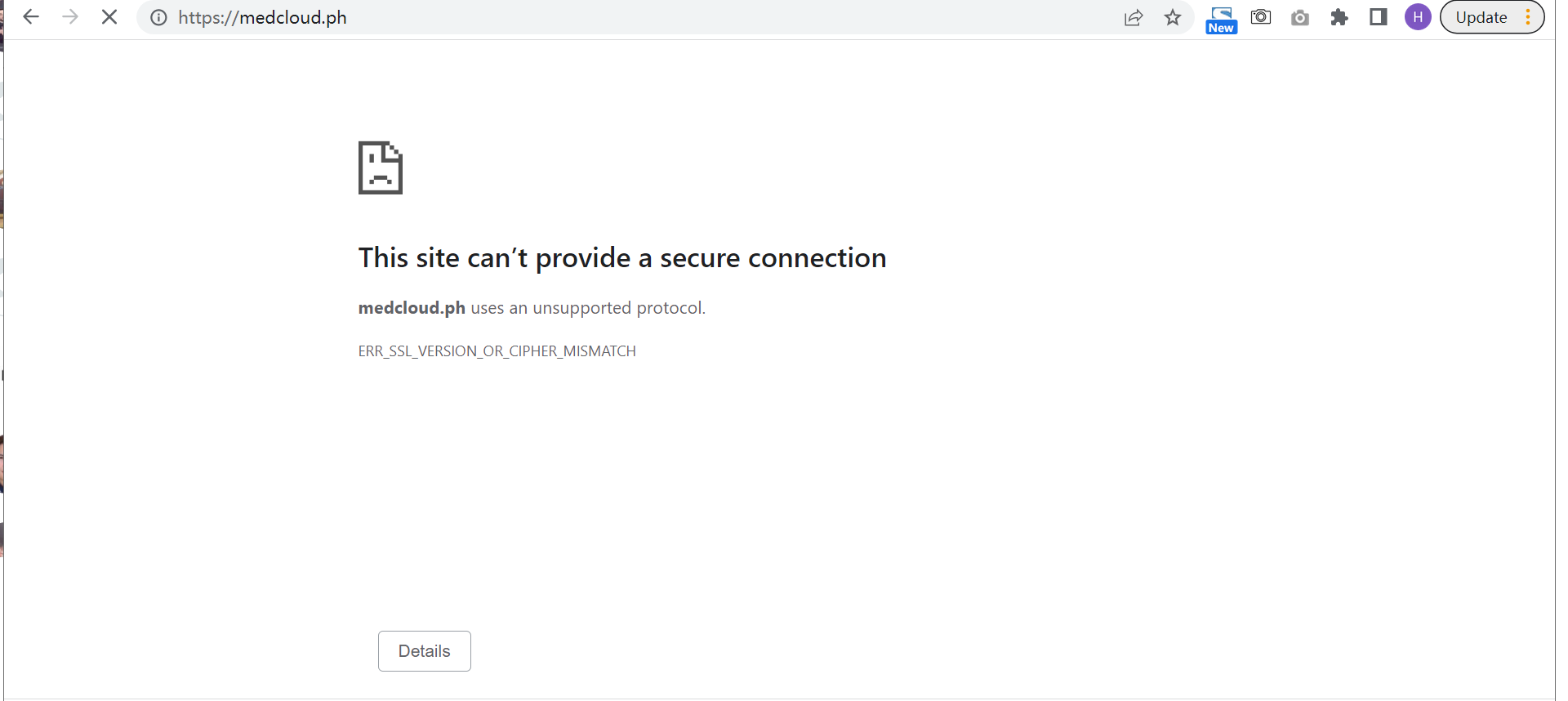Viewport: 1568px width, 701px height.
Task: Open the extension with the New badge
Action: pos(1221,19)
